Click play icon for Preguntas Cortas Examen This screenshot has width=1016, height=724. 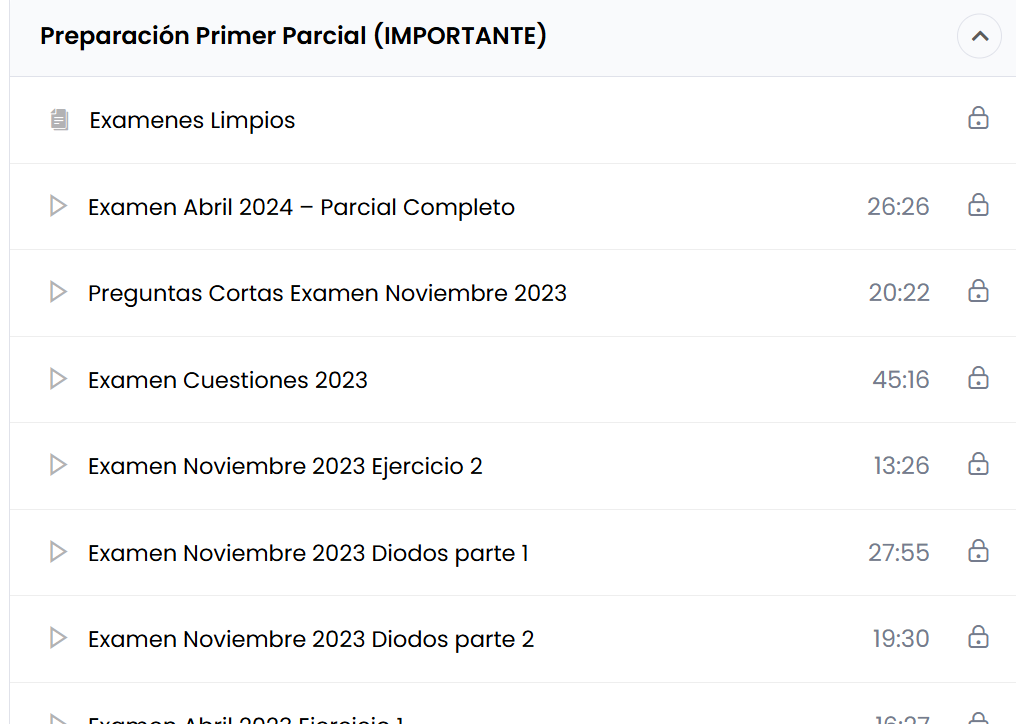[58, 292]
